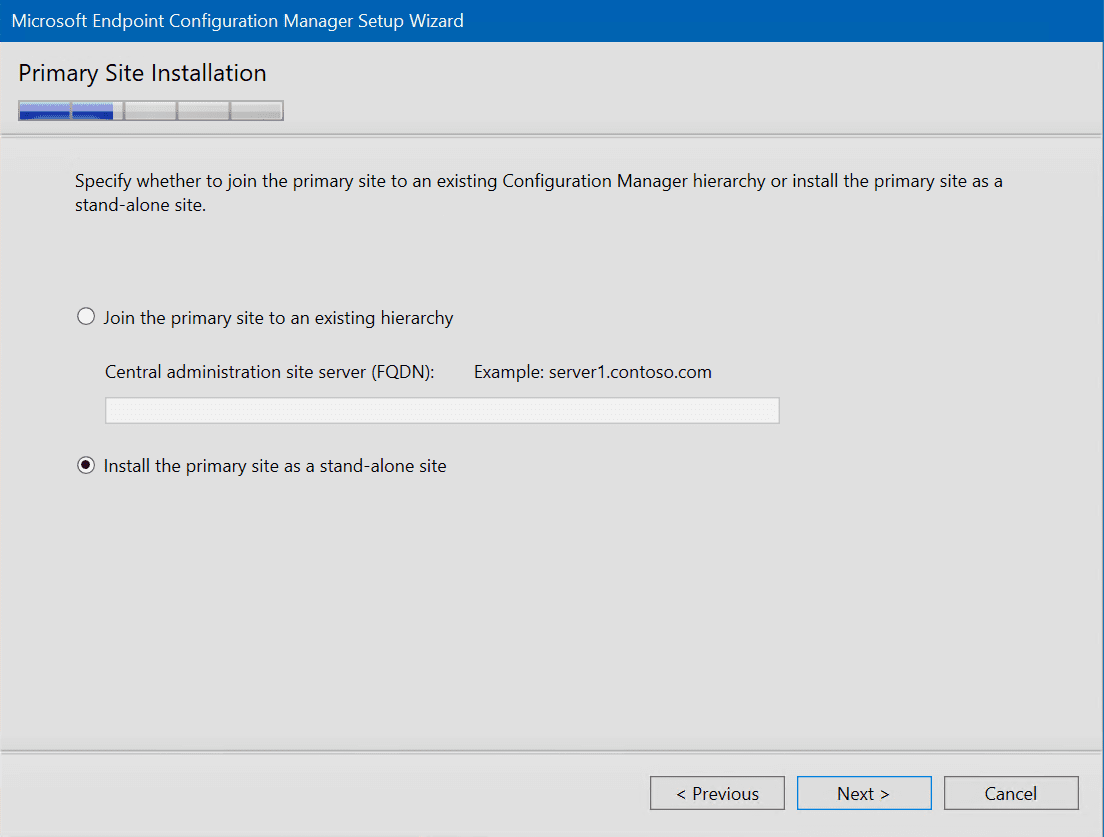Click the Primary Site Installation heading

(x=143, y=73)
